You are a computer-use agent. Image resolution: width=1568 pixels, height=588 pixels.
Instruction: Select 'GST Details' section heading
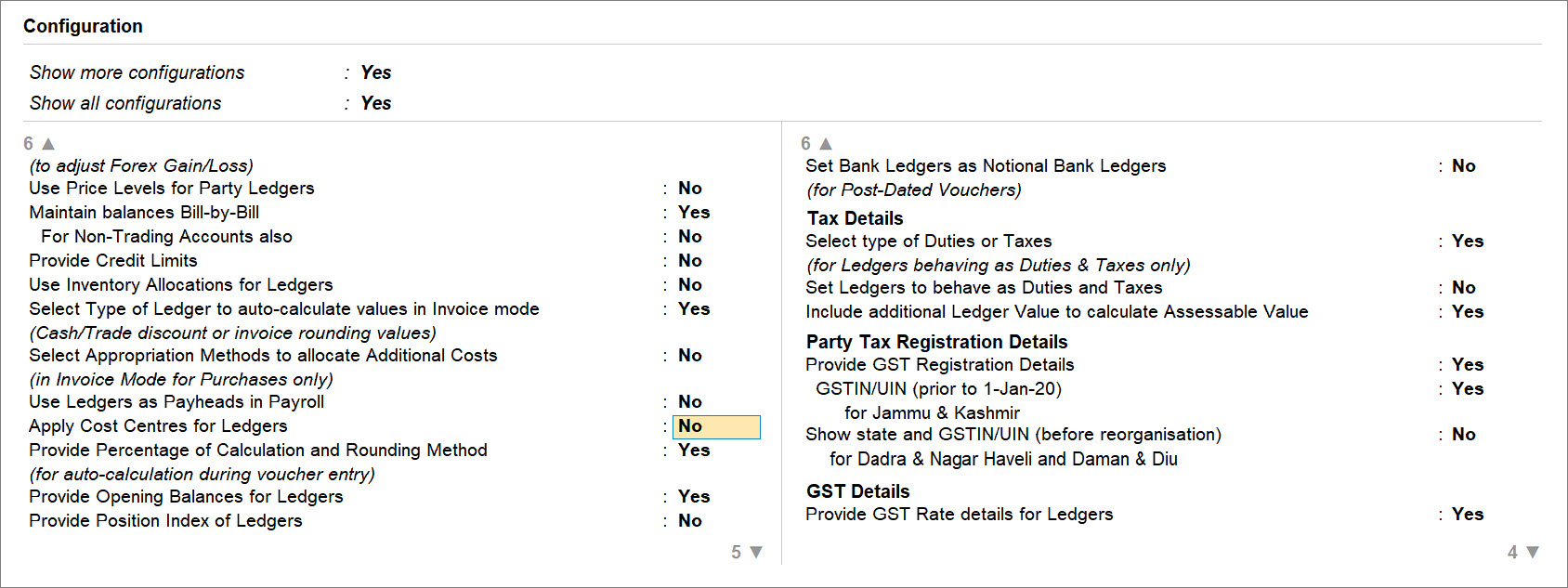click(x=857, y=491)
